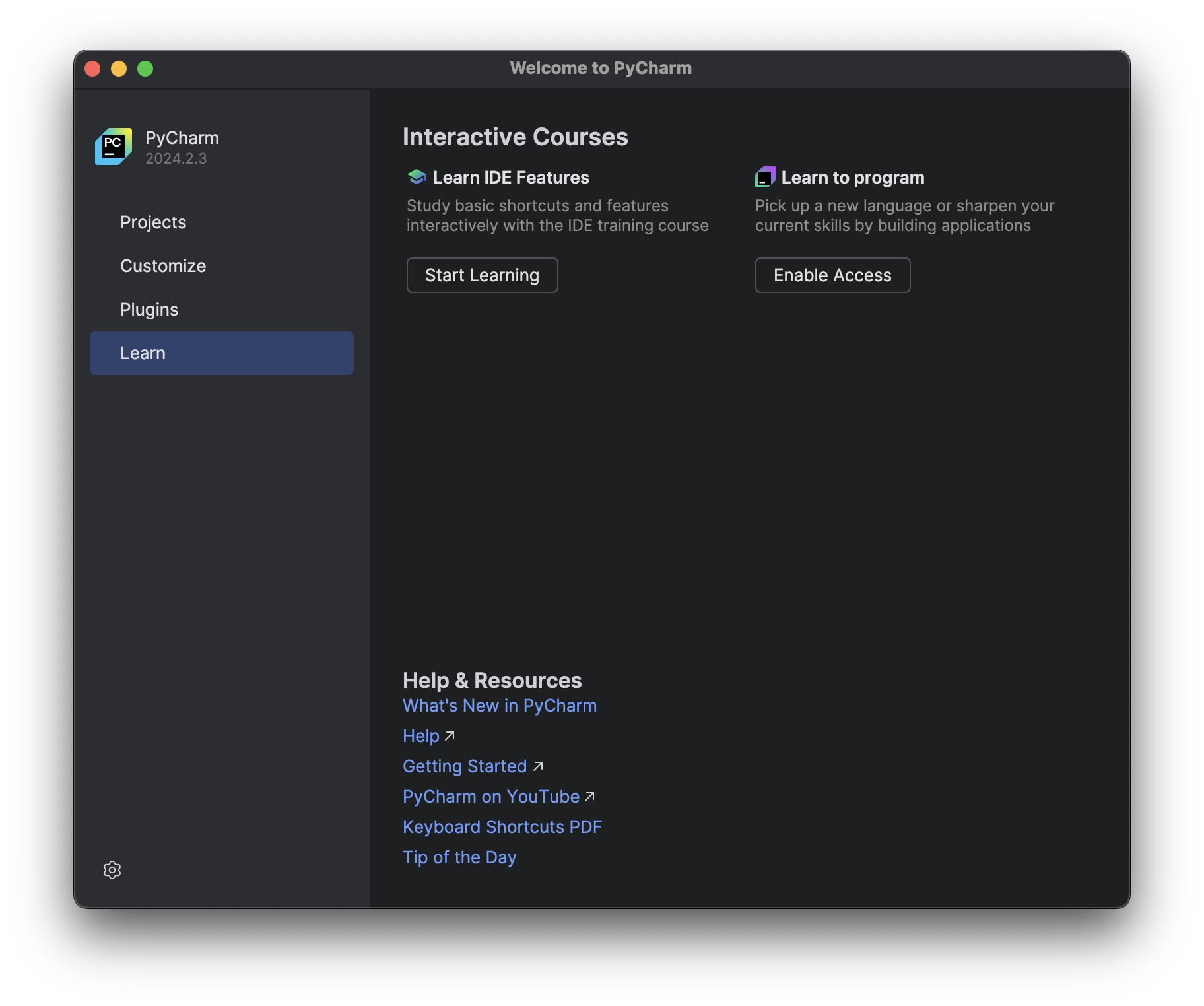
Task: Select the Learn tab in sidebar
Action: (x=143, y=352)
